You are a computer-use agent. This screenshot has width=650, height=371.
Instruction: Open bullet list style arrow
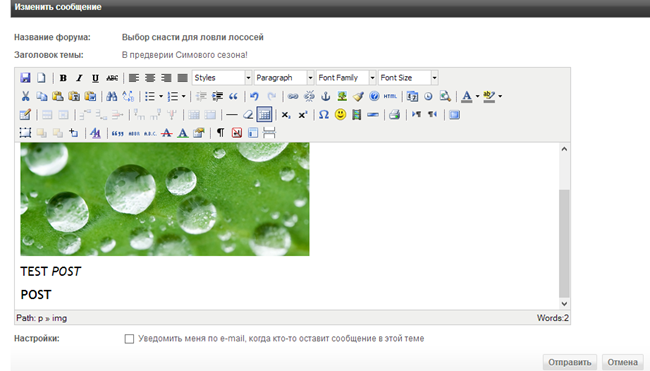tap(161, 96)
